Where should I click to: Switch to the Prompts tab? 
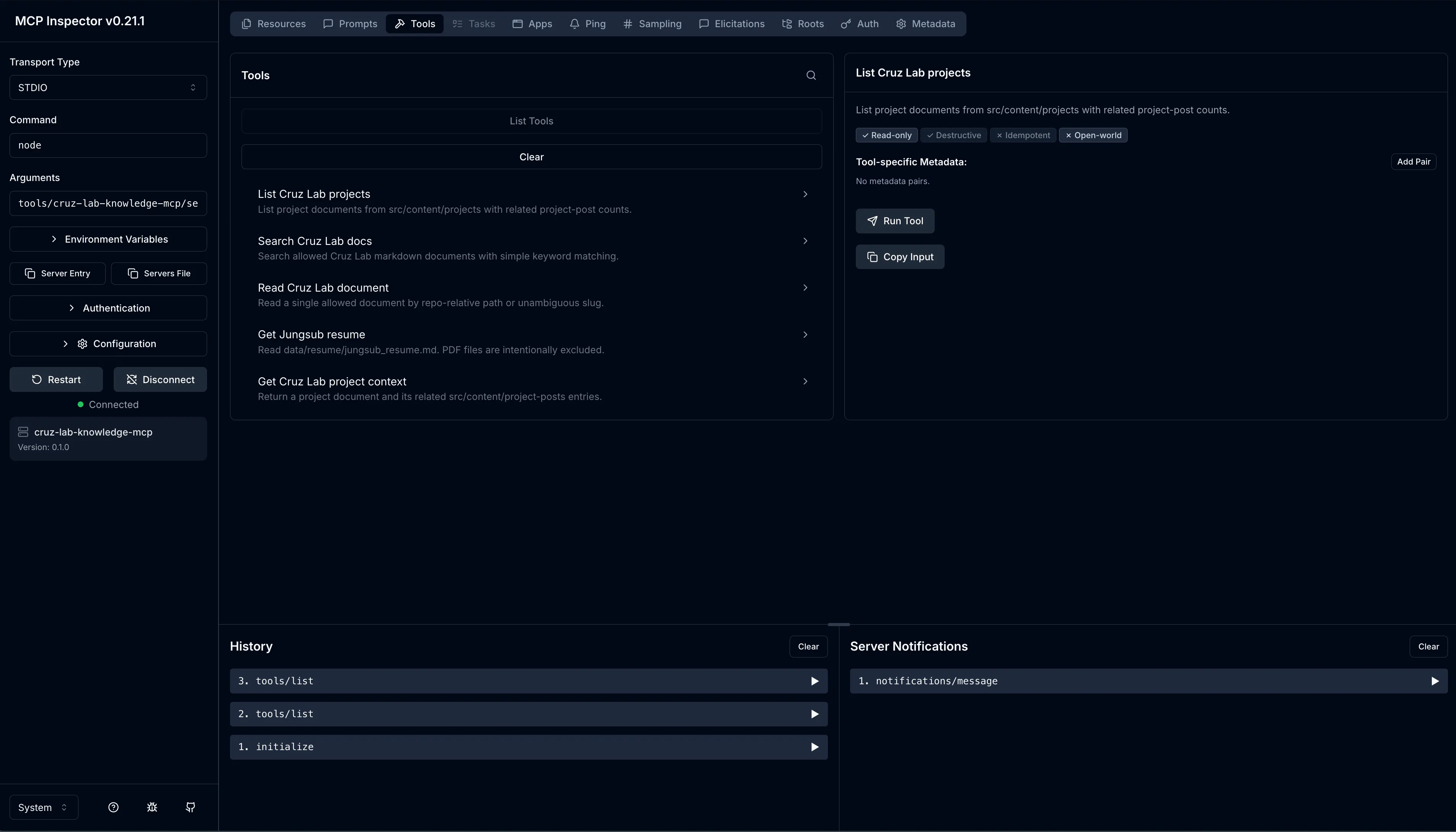(350, 24)
